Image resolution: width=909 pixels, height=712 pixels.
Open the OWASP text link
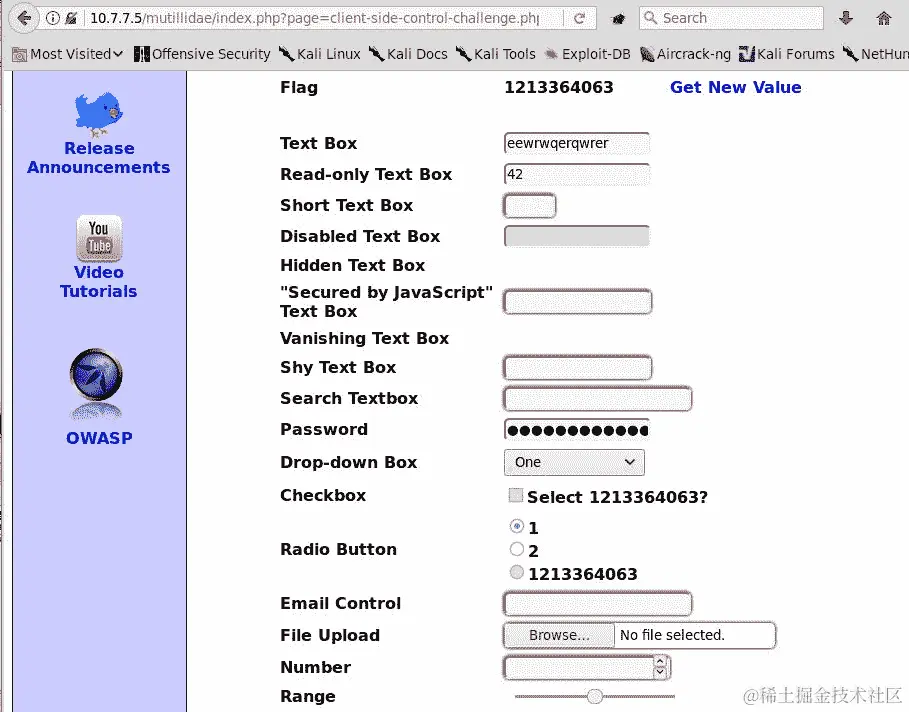99,438
